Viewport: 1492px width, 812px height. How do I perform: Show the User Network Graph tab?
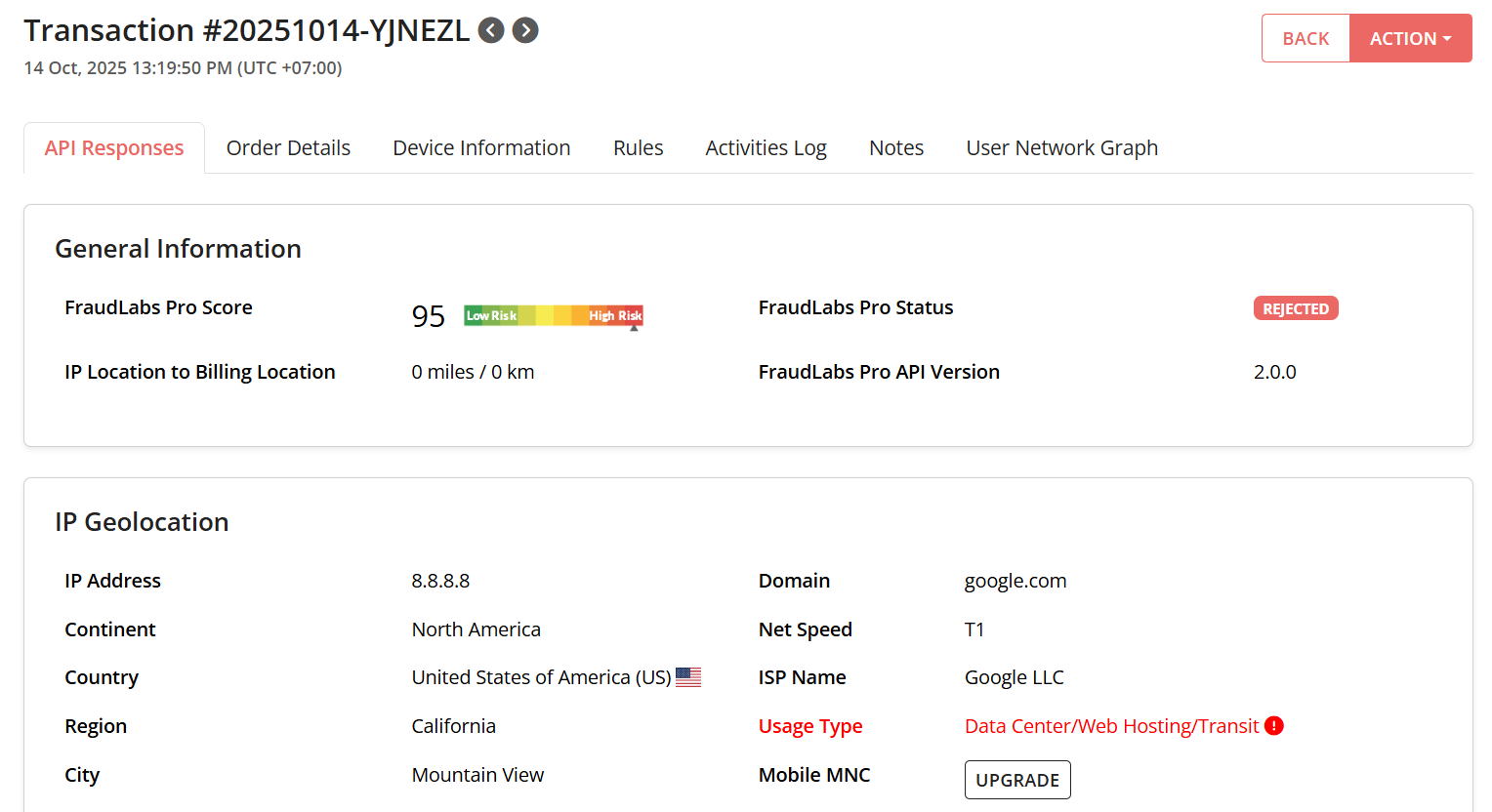(x=1061, y=148)
